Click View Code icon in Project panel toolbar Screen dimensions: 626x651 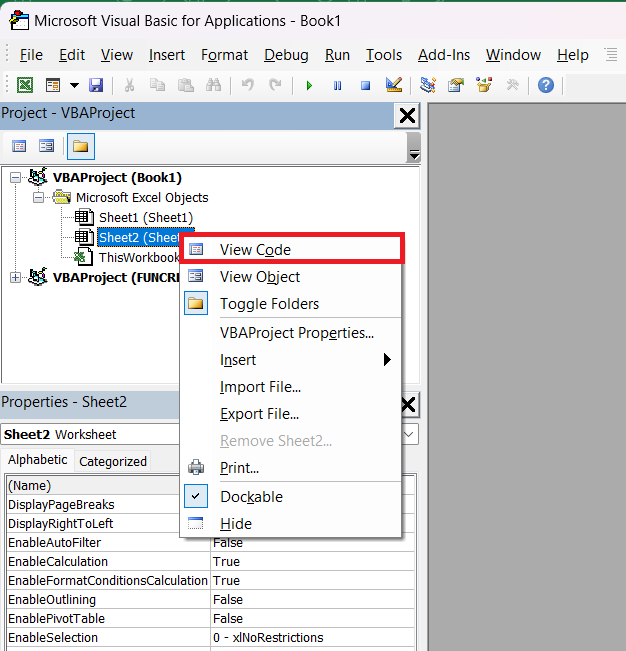pyautogui.click(x=19, y=146)
